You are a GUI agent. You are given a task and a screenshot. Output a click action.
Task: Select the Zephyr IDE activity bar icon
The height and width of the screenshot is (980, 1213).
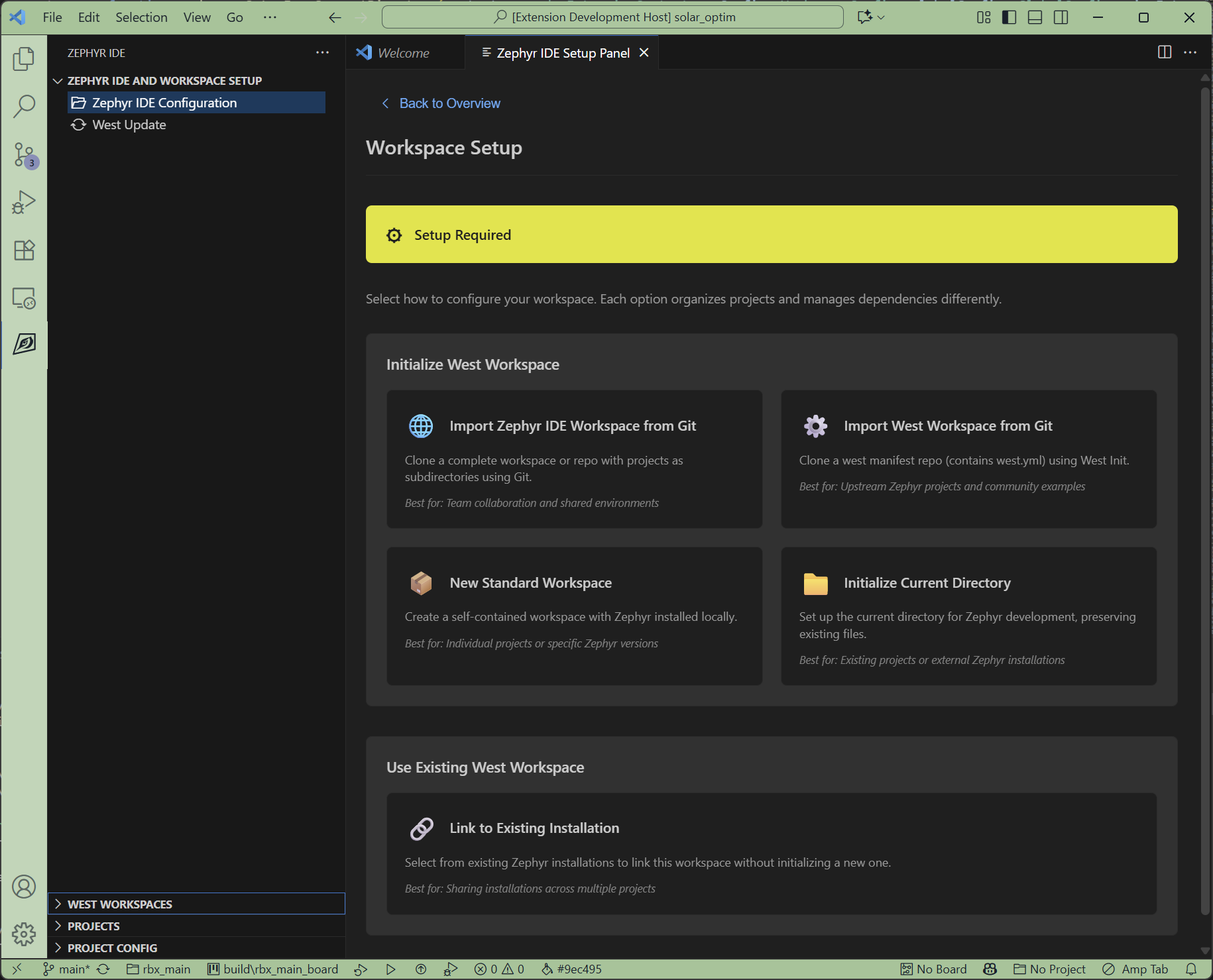point(24,345)
